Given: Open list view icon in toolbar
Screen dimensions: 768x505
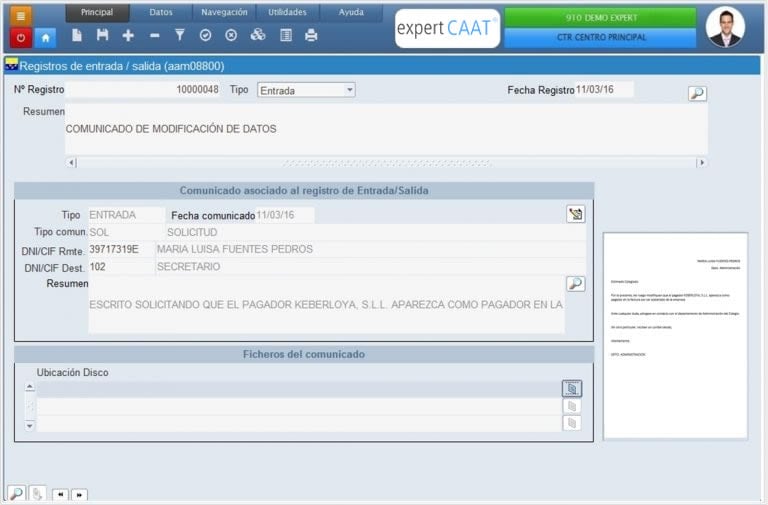Looking at the screenshot, I should point(286,35).
